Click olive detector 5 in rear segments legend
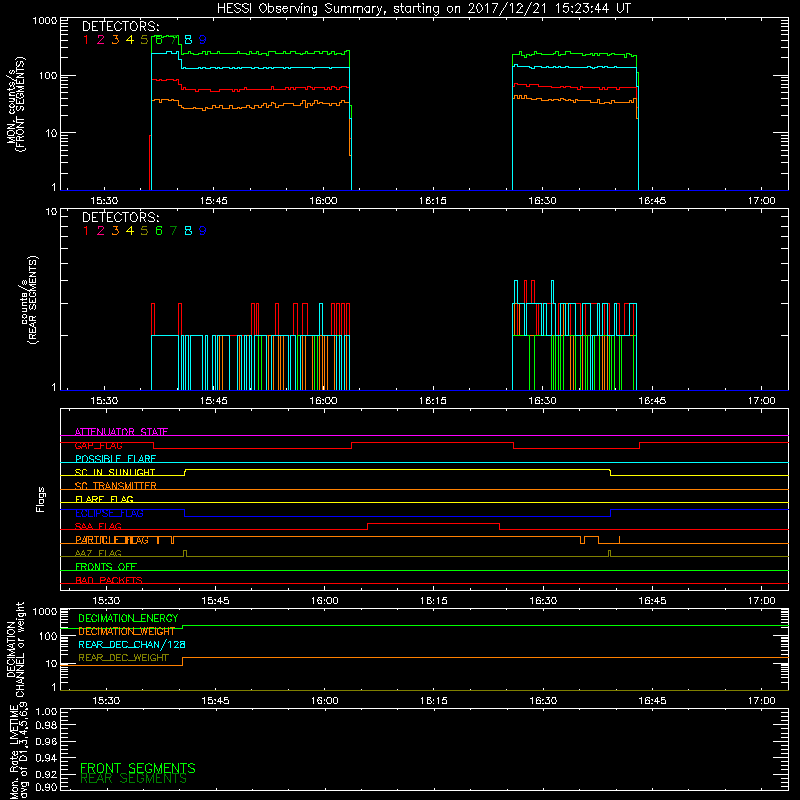This screenshot has width=800, height=800. (x=144, y=231)
